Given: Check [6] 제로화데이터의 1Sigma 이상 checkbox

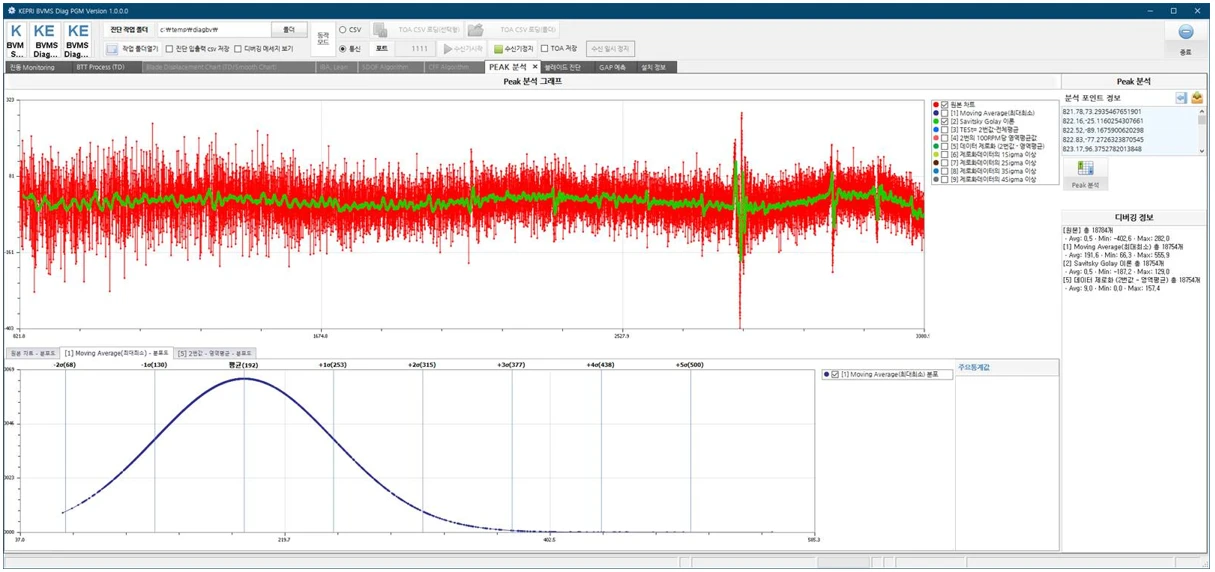Looking at the screenshot, I should pos(944,154).
